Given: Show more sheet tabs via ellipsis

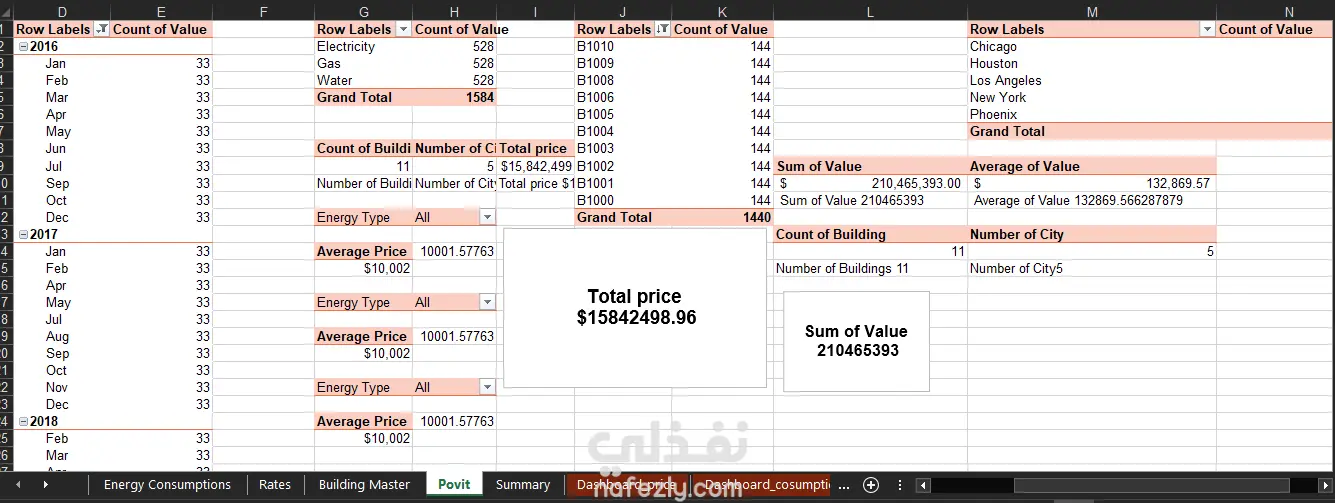Looking at the screenshot, I should click(844, 485).
